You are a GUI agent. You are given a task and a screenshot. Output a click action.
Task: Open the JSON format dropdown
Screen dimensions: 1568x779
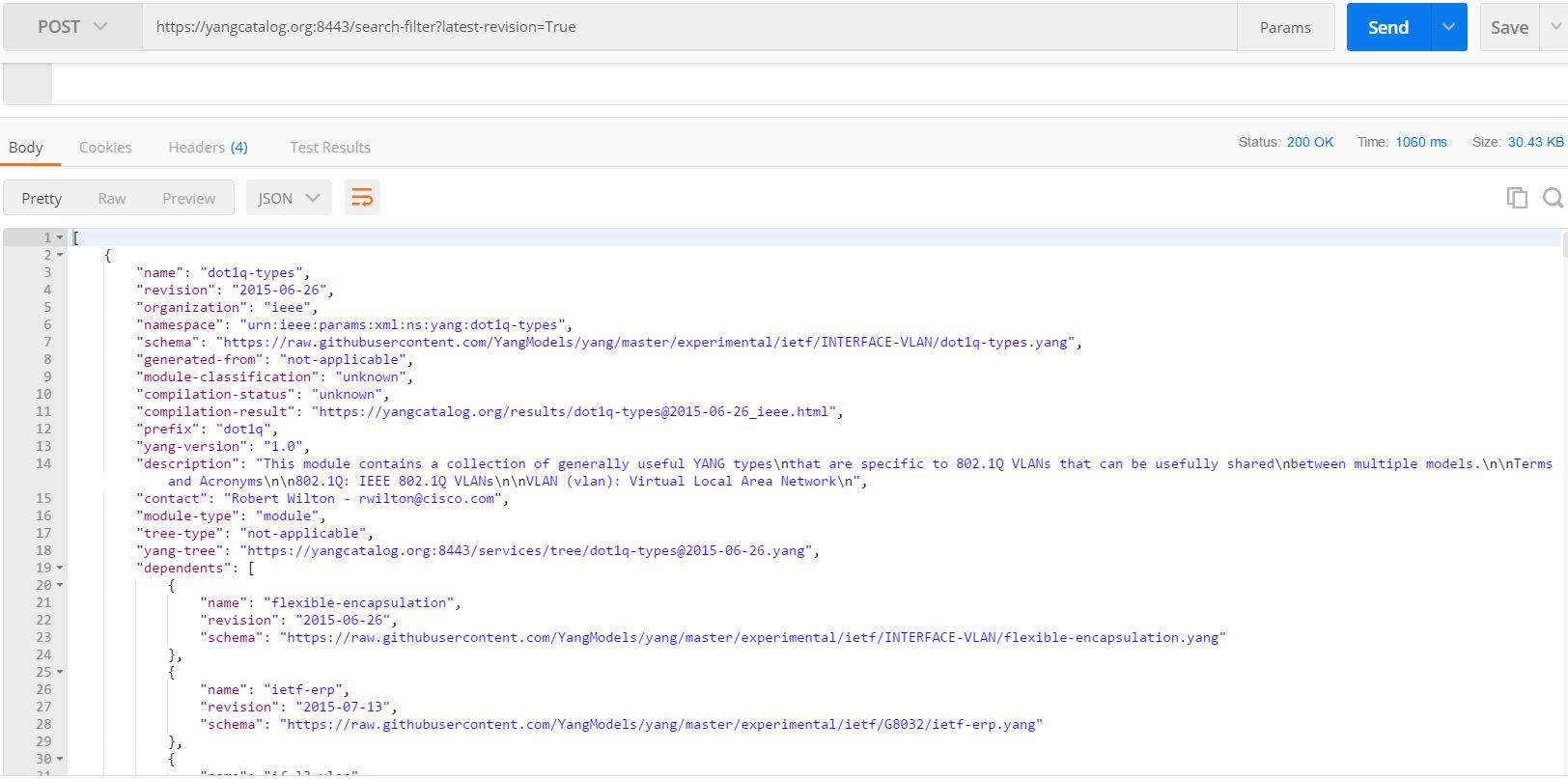click(289, 198)
